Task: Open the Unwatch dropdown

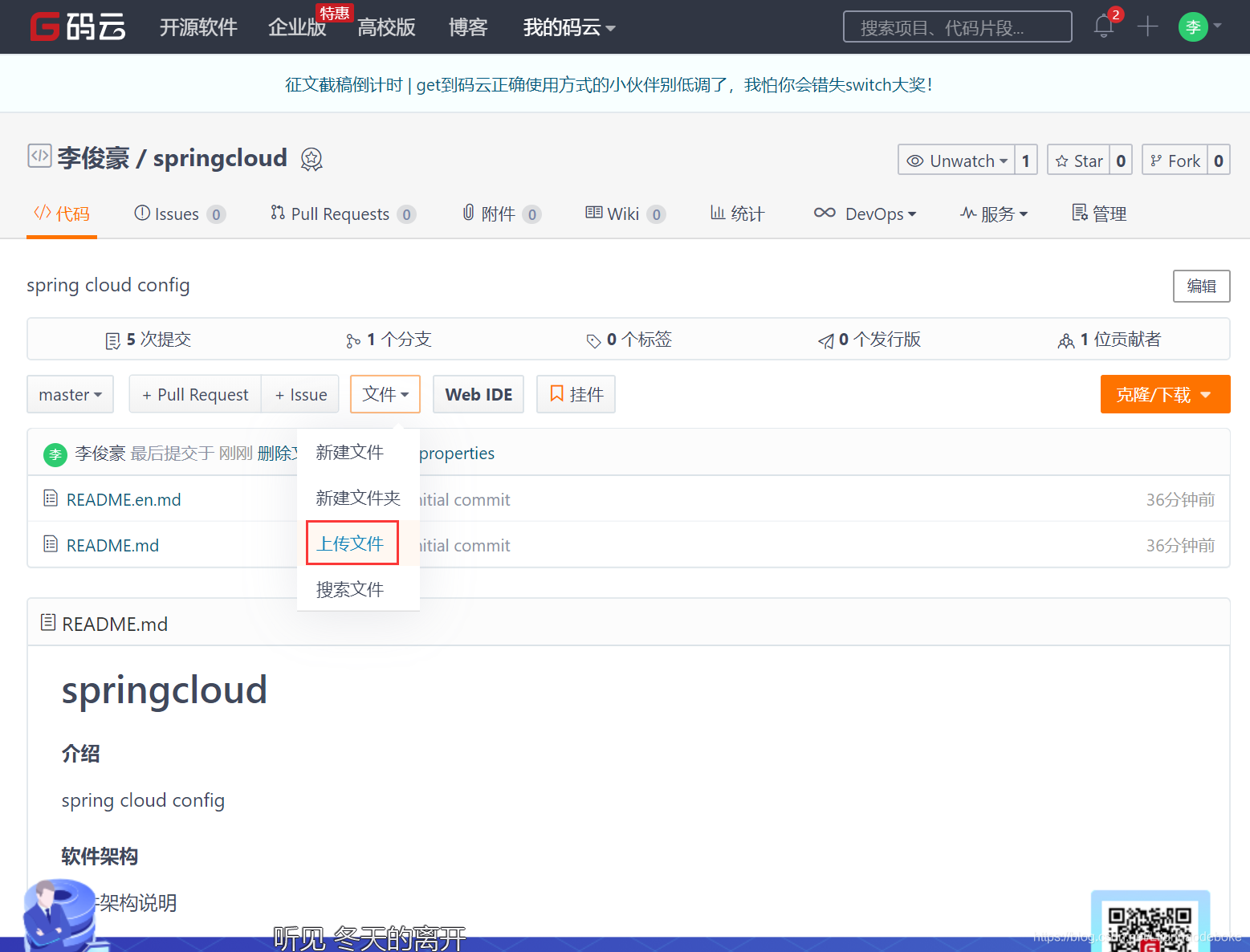Action: [x=957, y=161]
